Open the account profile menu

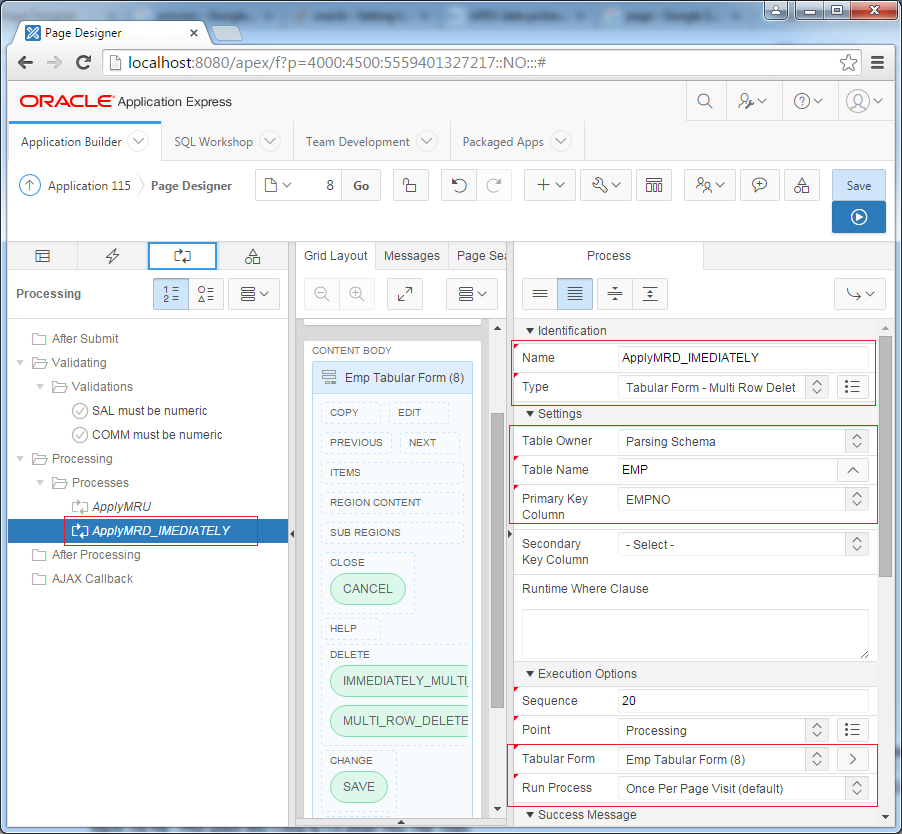864,101
